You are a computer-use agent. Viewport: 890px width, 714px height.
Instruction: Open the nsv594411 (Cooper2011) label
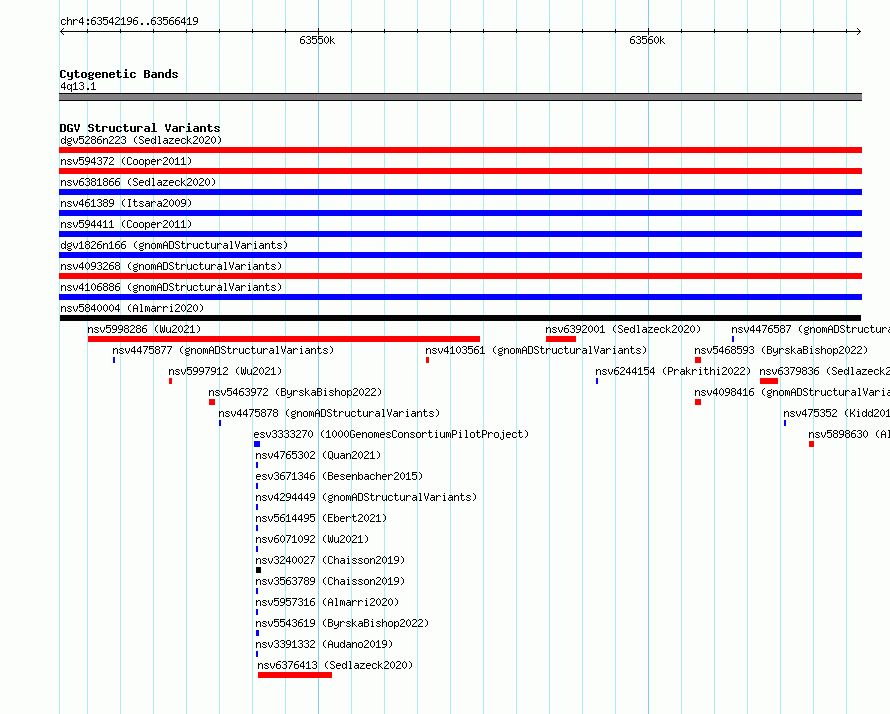pos(126,224)
